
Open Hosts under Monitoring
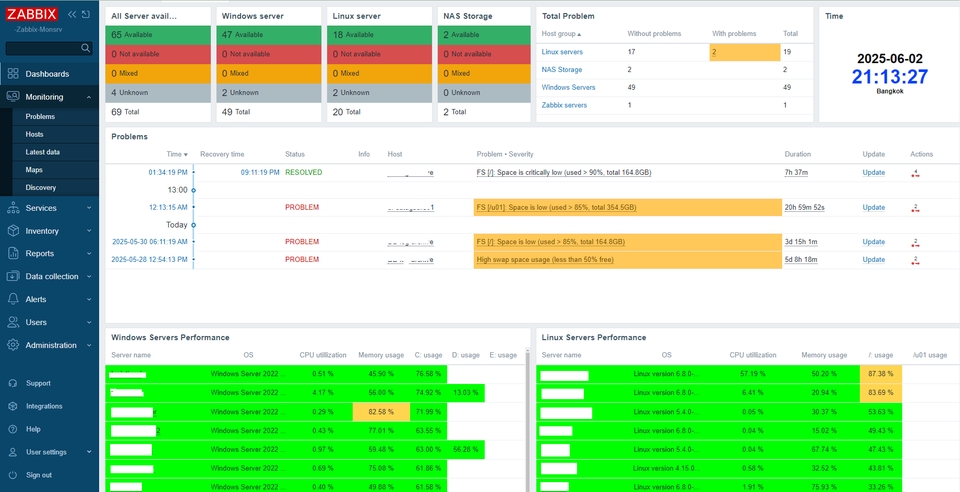pyautogui.click(x=34, y=134)
